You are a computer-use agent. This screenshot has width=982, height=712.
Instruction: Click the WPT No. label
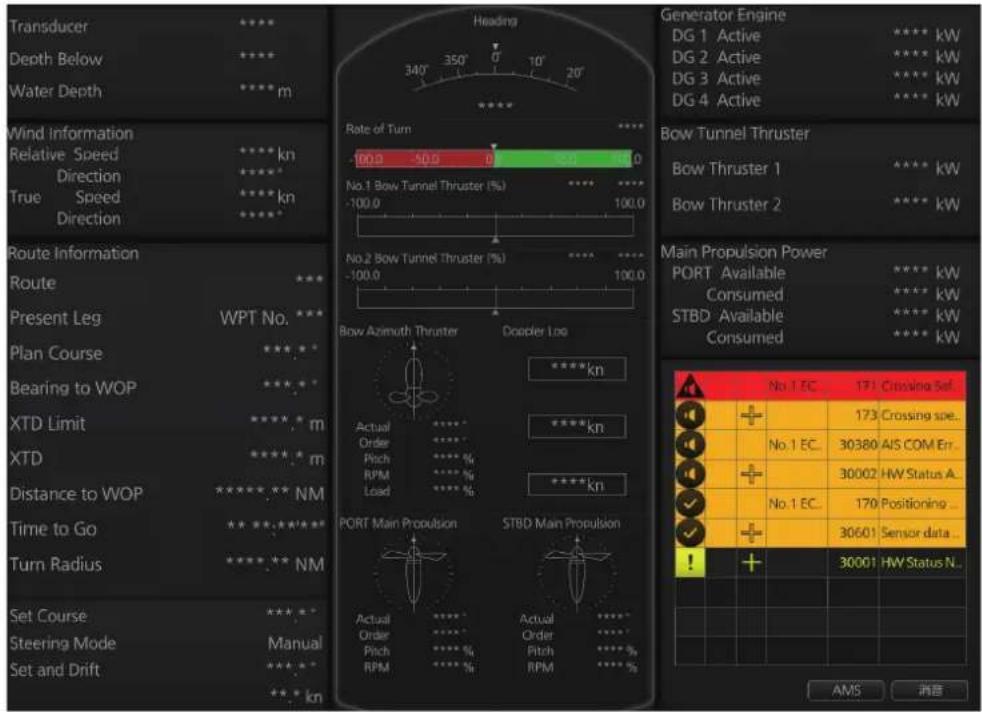[x=254, y=318]
